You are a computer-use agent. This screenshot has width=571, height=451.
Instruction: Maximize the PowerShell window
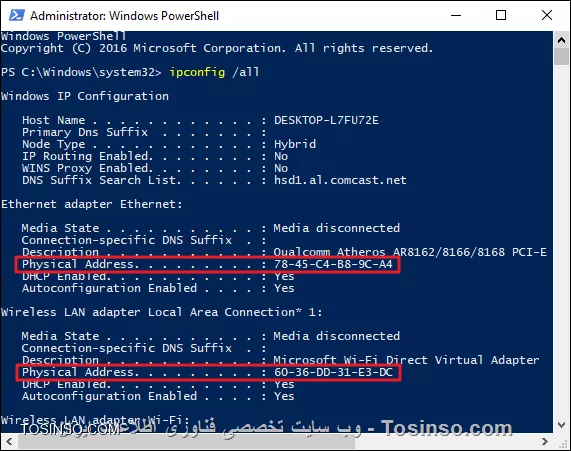(x=501, y=15)
